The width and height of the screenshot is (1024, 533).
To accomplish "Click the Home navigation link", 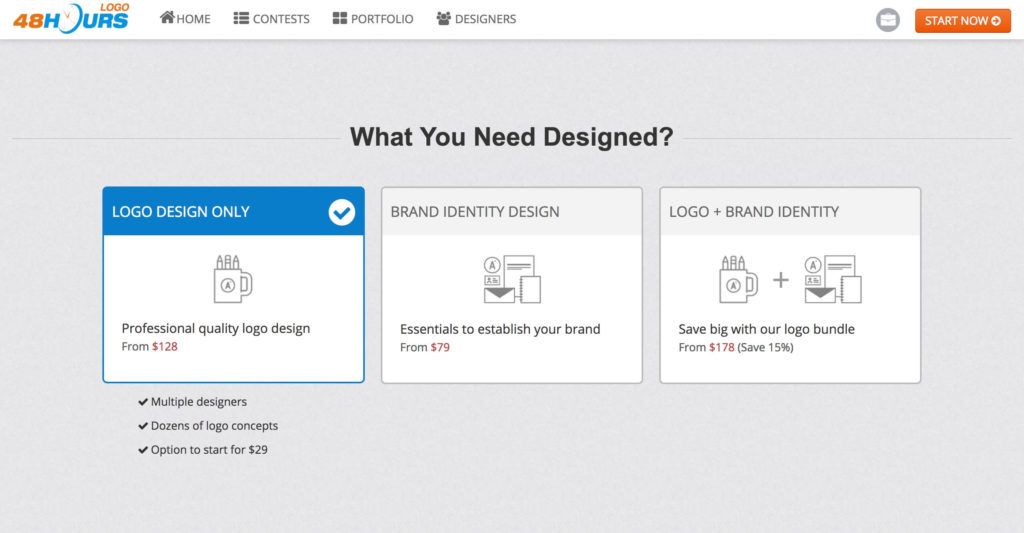I will pos(193,19).
